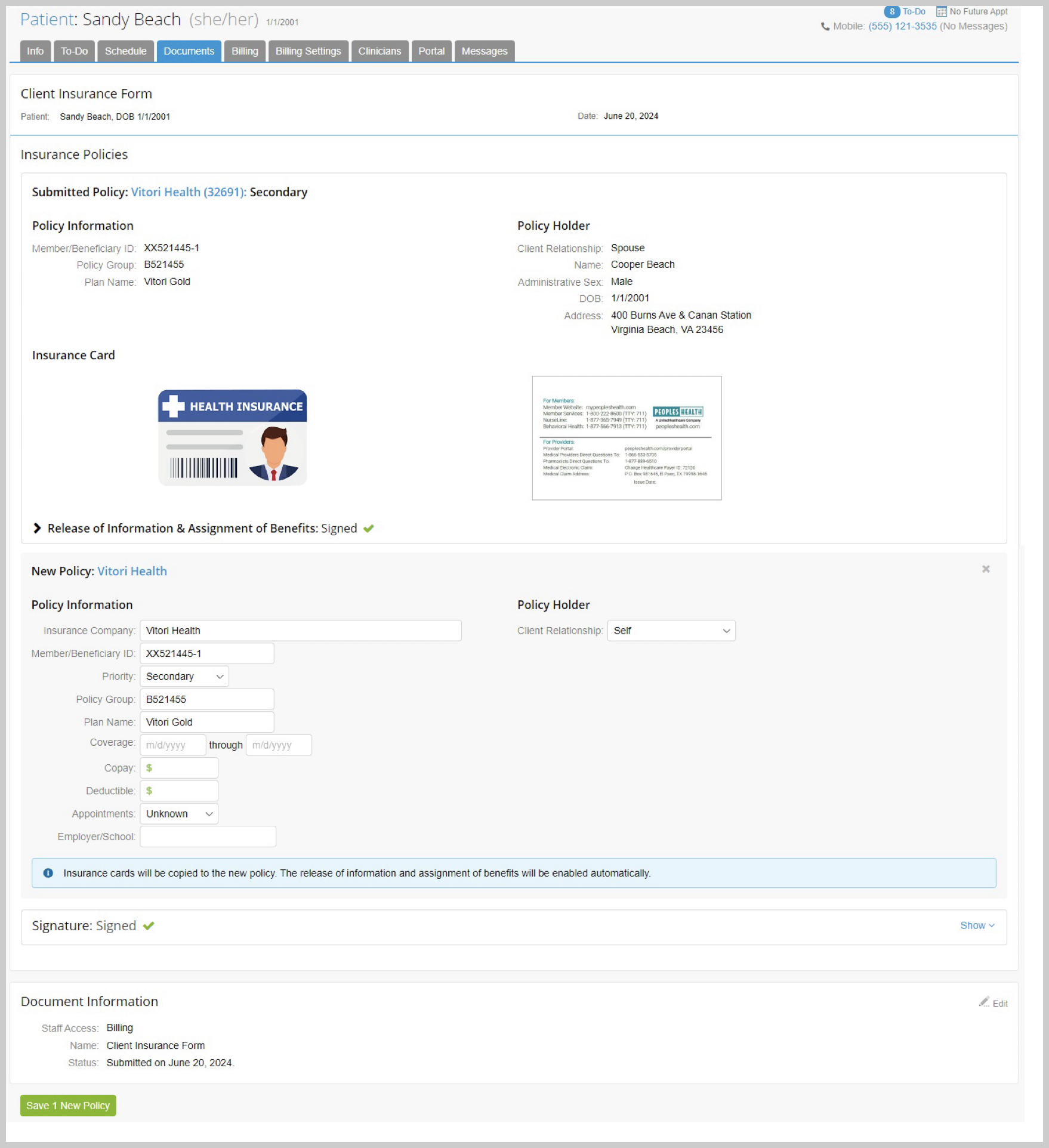Click the checkmark after Release of Information Signed

(x=368, y=529)
